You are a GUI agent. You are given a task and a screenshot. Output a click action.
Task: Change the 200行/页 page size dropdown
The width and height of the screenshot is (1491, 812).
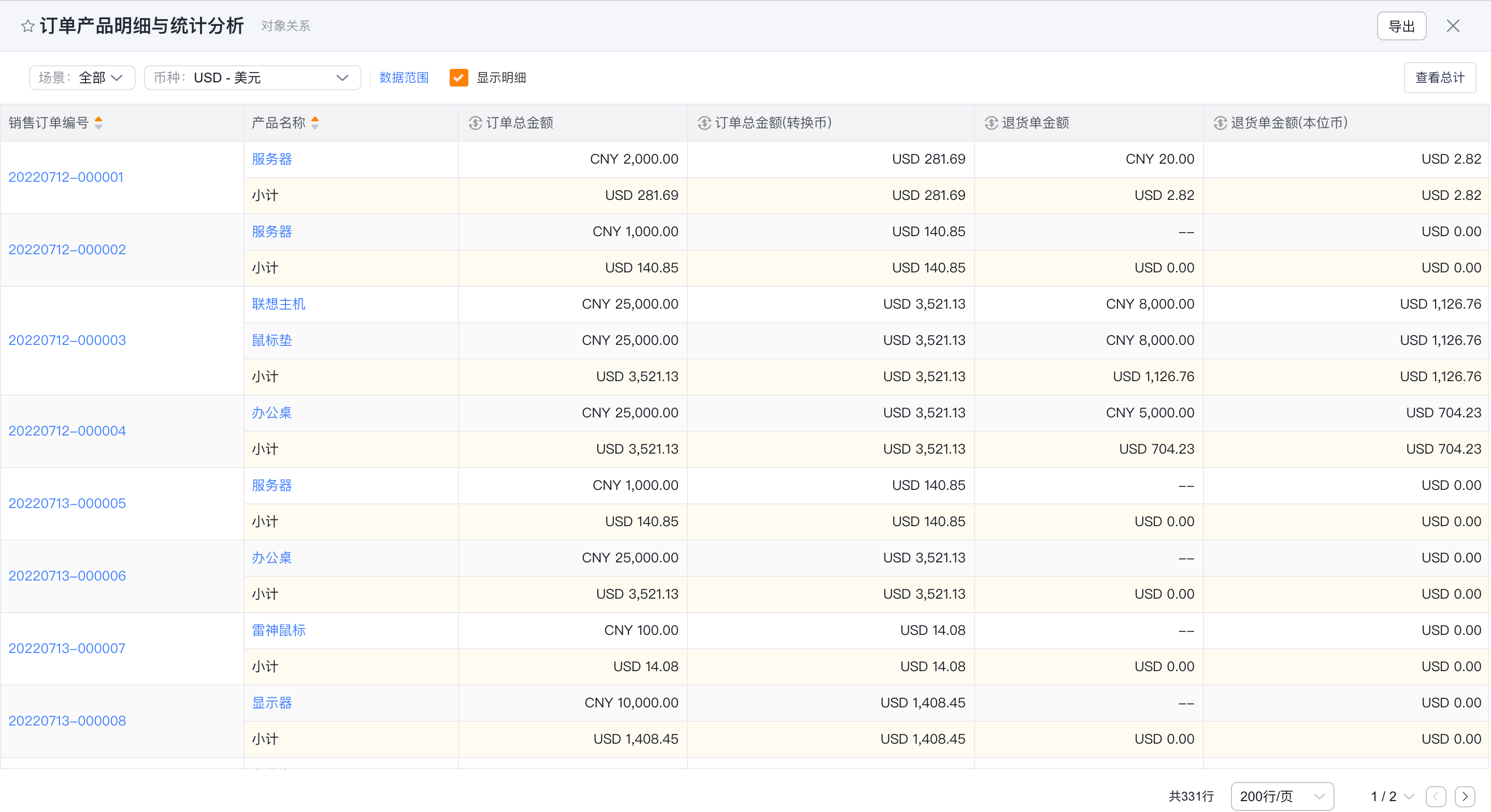1283,796
